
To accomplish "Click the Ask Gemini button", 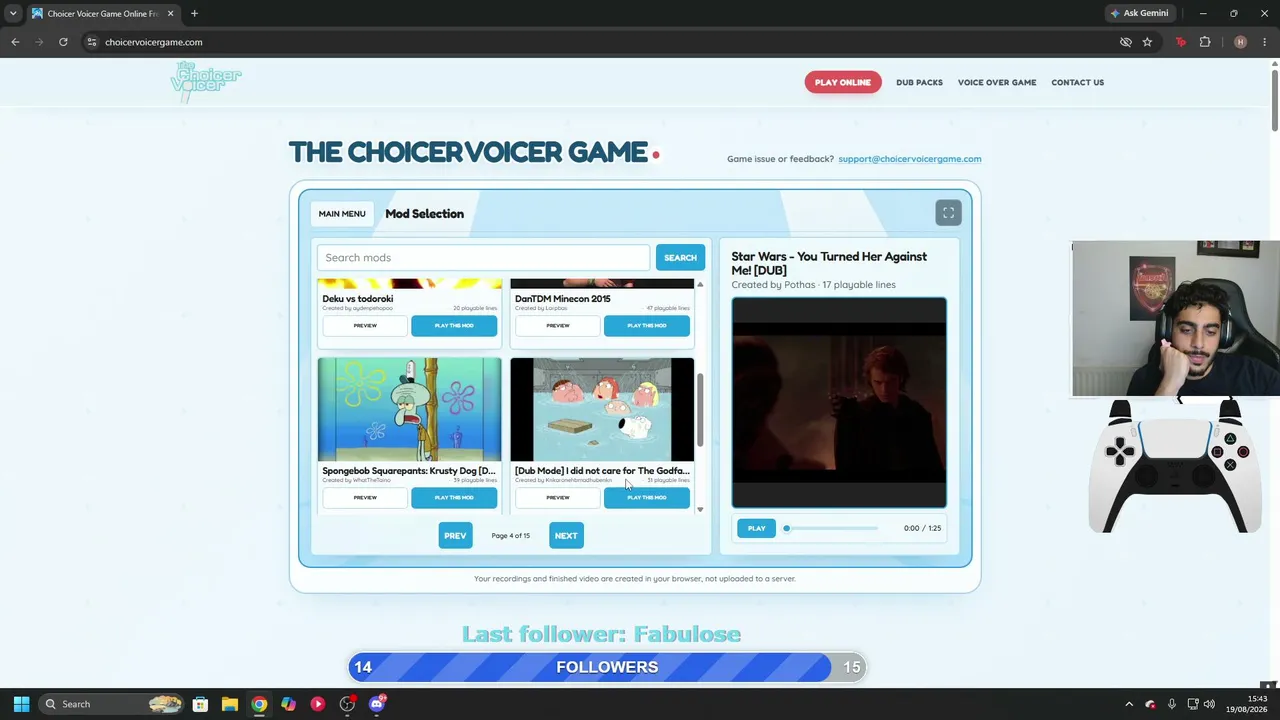I will (1139, 13).
